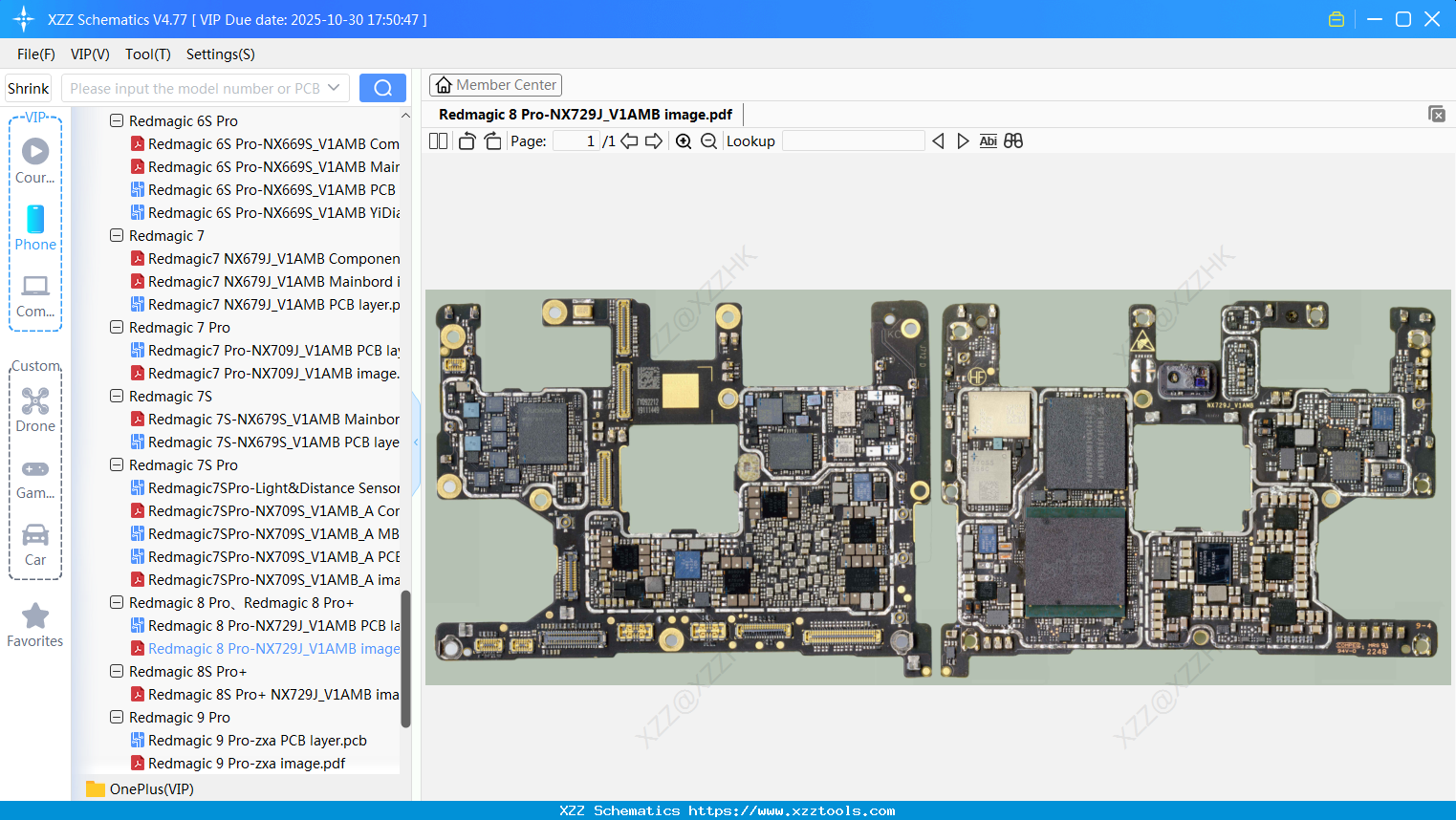The image size is (1456, 820).
Task: Select the Abi match-case search option
Action: [x=988, y=140]
